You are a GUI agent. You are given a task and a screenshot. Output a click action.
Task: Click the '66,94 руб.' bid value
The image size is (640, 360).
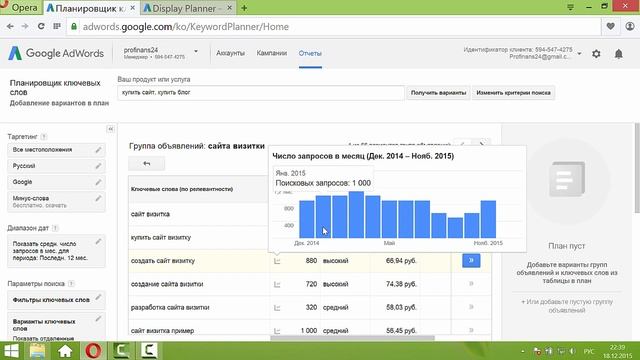click(x=401, y=260)
